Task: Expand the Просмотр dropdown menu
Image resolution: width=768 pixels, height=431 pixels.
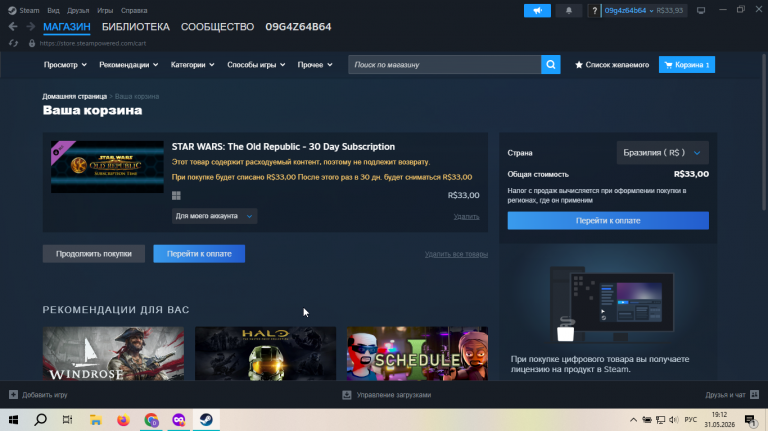Action: point(65,65)
